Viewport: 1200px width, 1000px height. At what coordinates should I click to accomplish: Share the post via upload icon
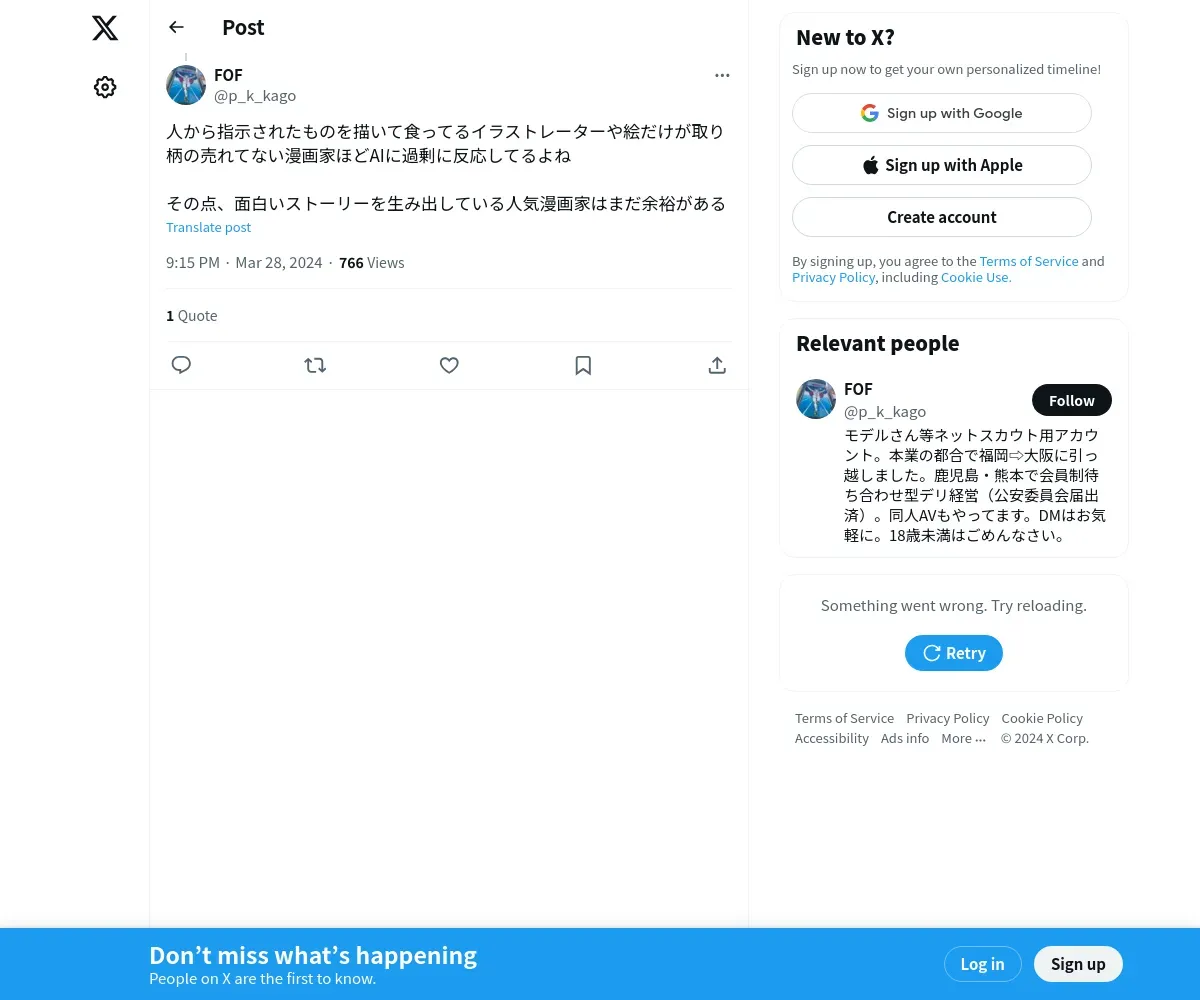click(x=717, y=365)
